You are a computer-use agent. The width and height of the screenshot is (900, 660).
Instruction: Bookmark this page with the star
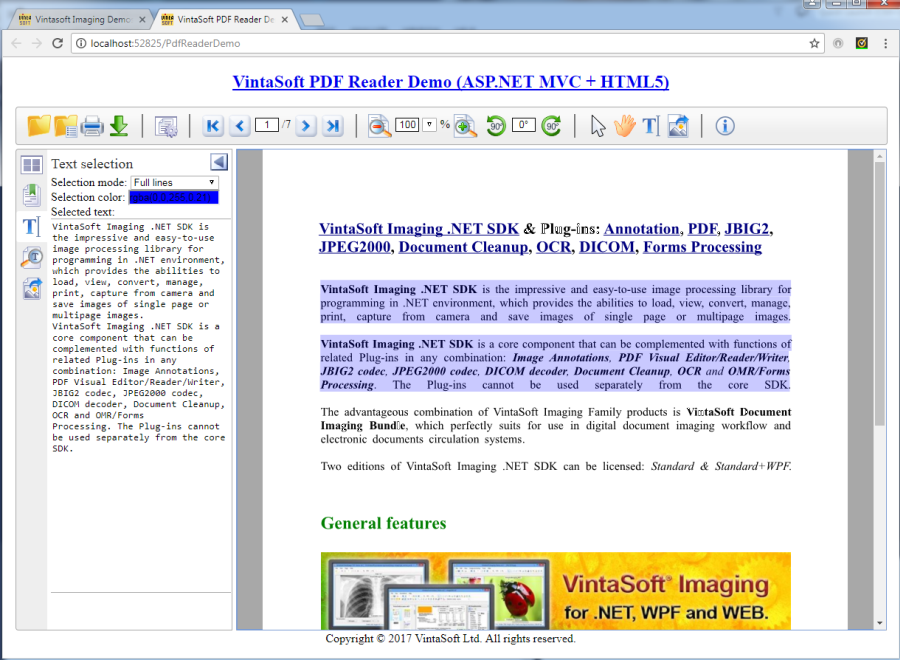tap(814, 43)
